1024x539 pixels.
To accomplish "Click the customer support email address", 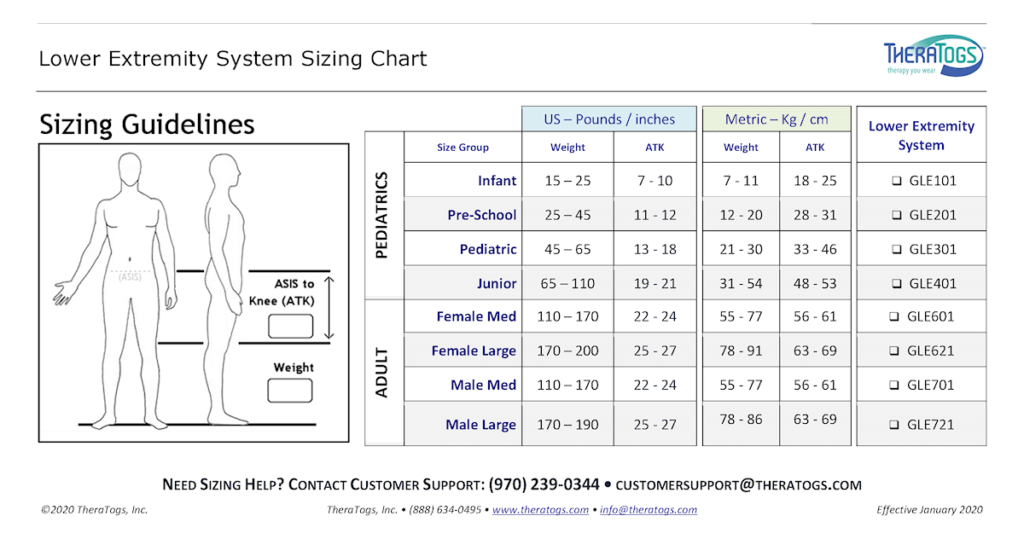I will [x=738, y=485].
